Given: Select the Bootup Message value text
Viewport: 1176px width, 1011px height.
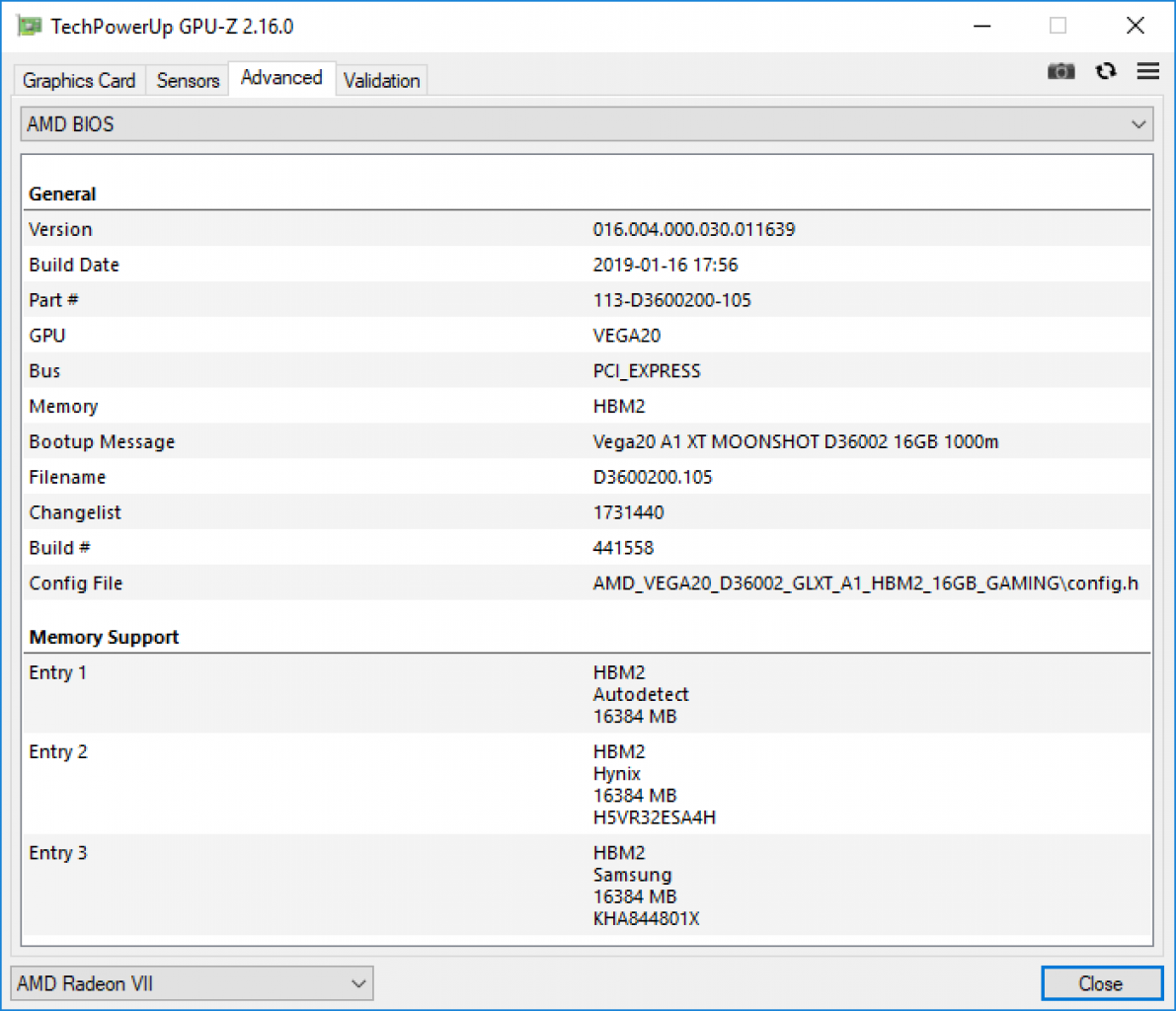Looking at the screenshot, I should click(796, 441).
